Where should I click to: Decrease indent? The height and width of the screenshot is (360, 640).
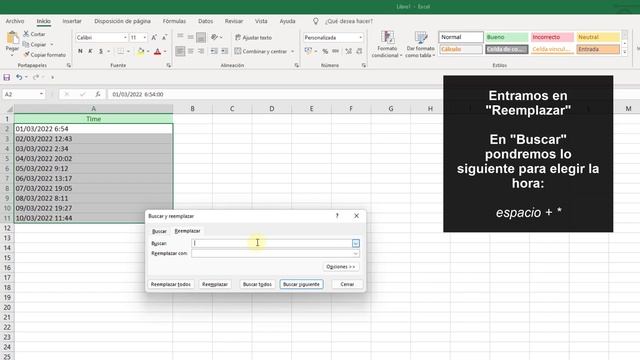point(214,51)
